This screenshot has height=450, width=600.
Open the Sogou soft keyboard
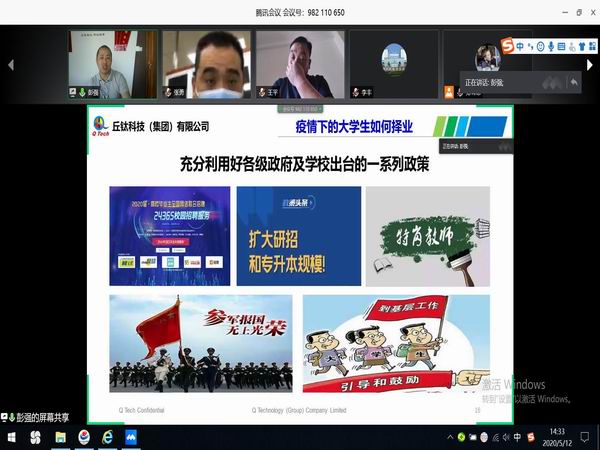click(x=561, y=47)
